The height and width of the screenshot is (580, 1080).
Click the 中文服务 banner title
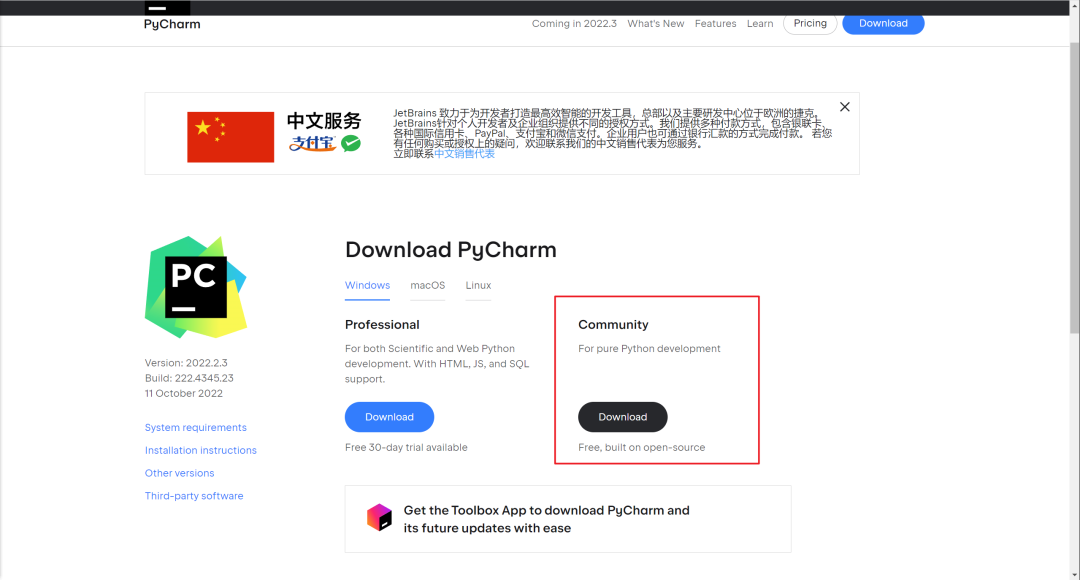click(324, 121)
